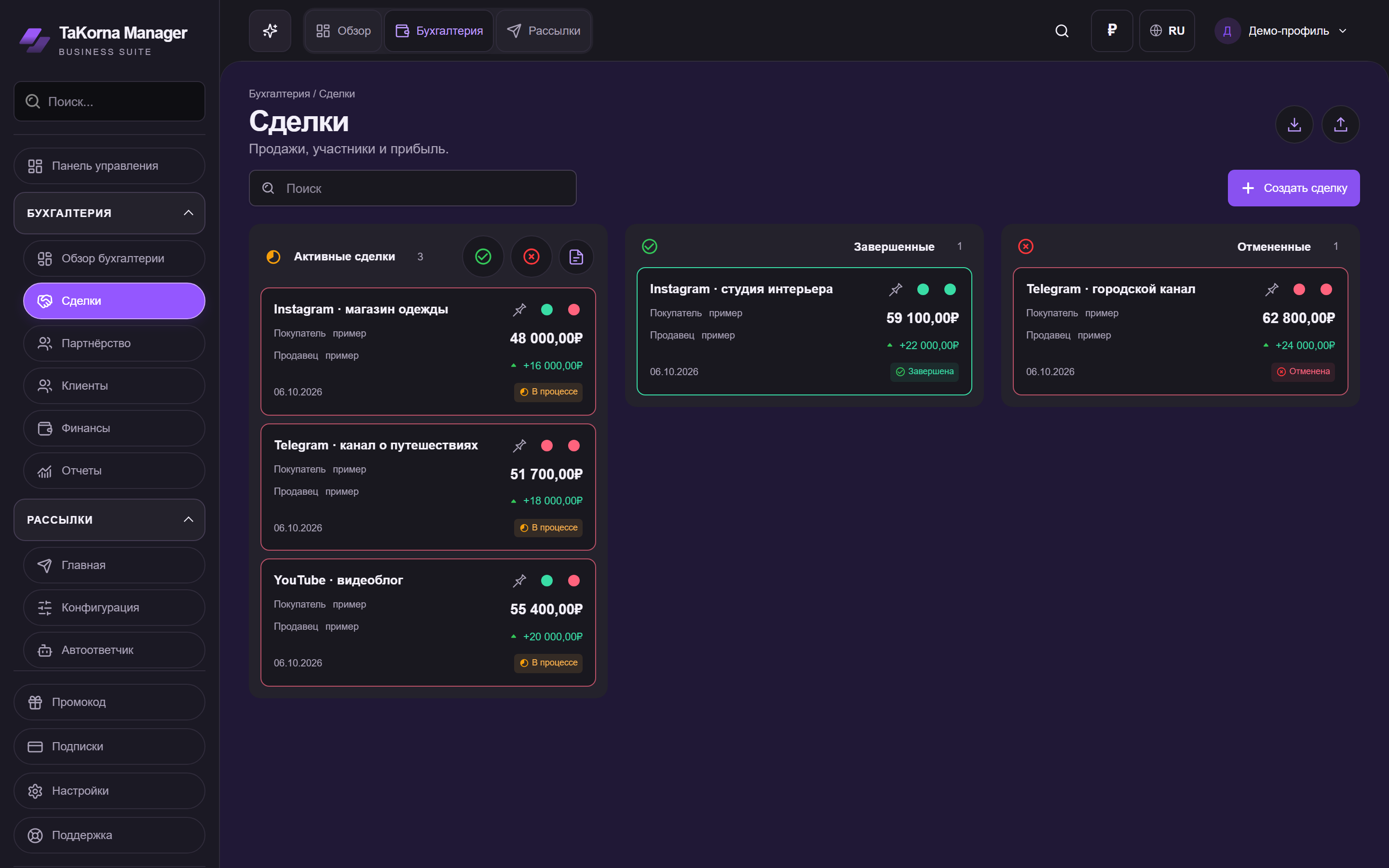Go to Автоответчик in the sidebar
The height and width of the screenshot is (868, 1389).
click(114, 650)
